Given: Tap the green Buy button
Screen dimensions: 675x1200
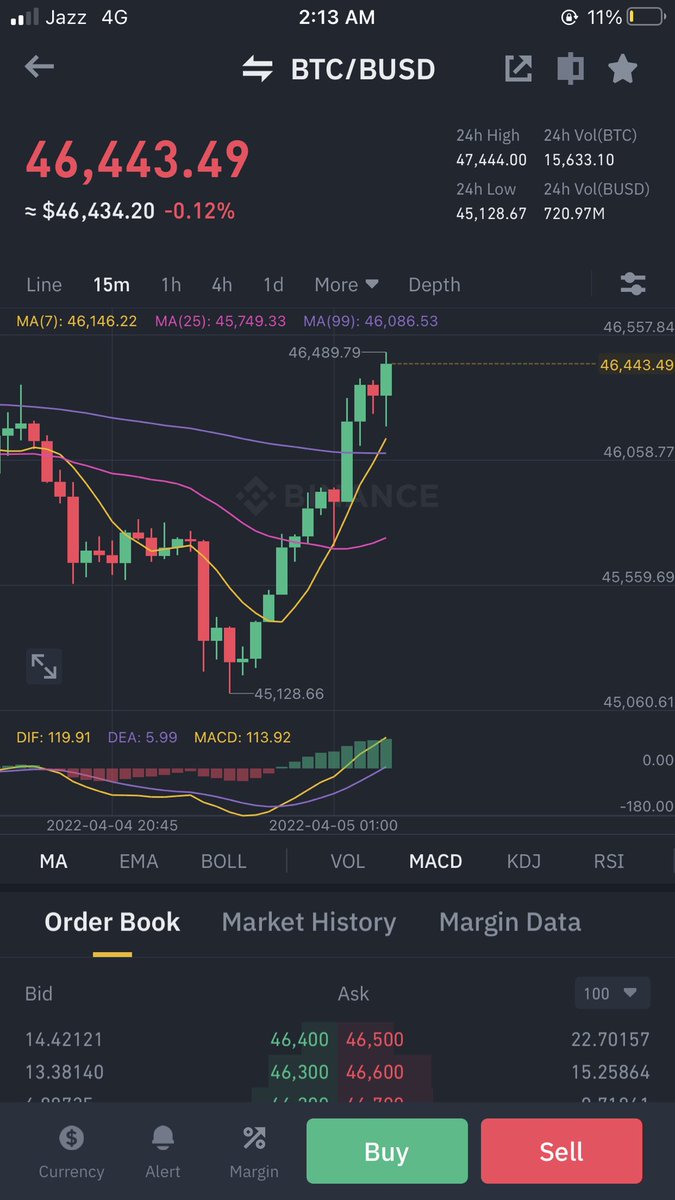Looking at the screenshot, I should [x=387, y=1152].
